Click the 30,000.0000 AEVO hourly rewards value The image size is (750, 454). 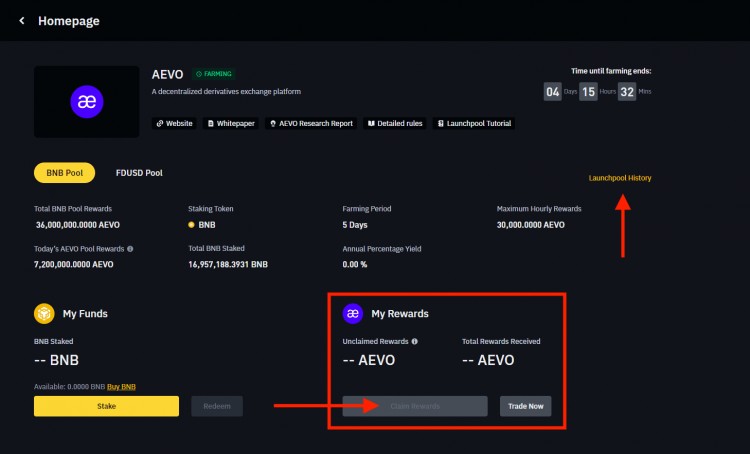click(530, 225)
